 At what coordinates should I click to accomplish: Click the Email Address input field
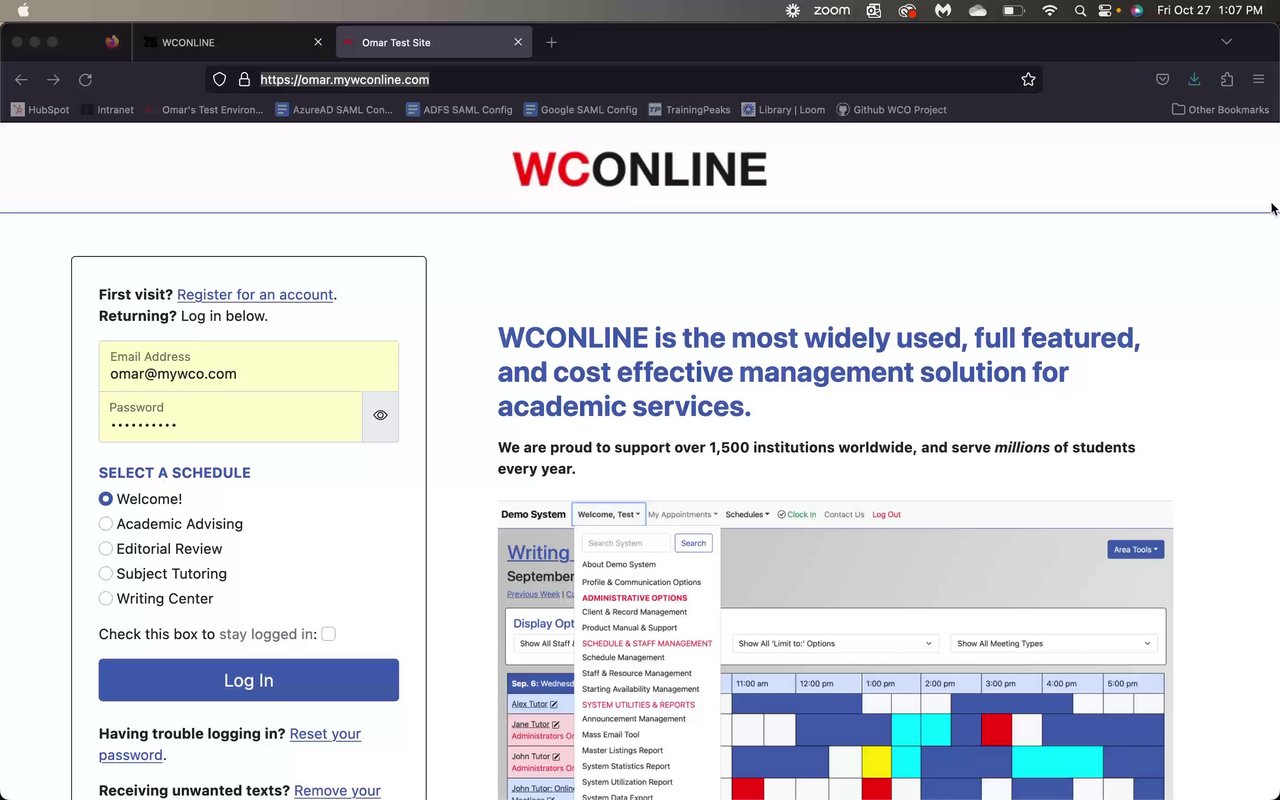click(249, 366)
